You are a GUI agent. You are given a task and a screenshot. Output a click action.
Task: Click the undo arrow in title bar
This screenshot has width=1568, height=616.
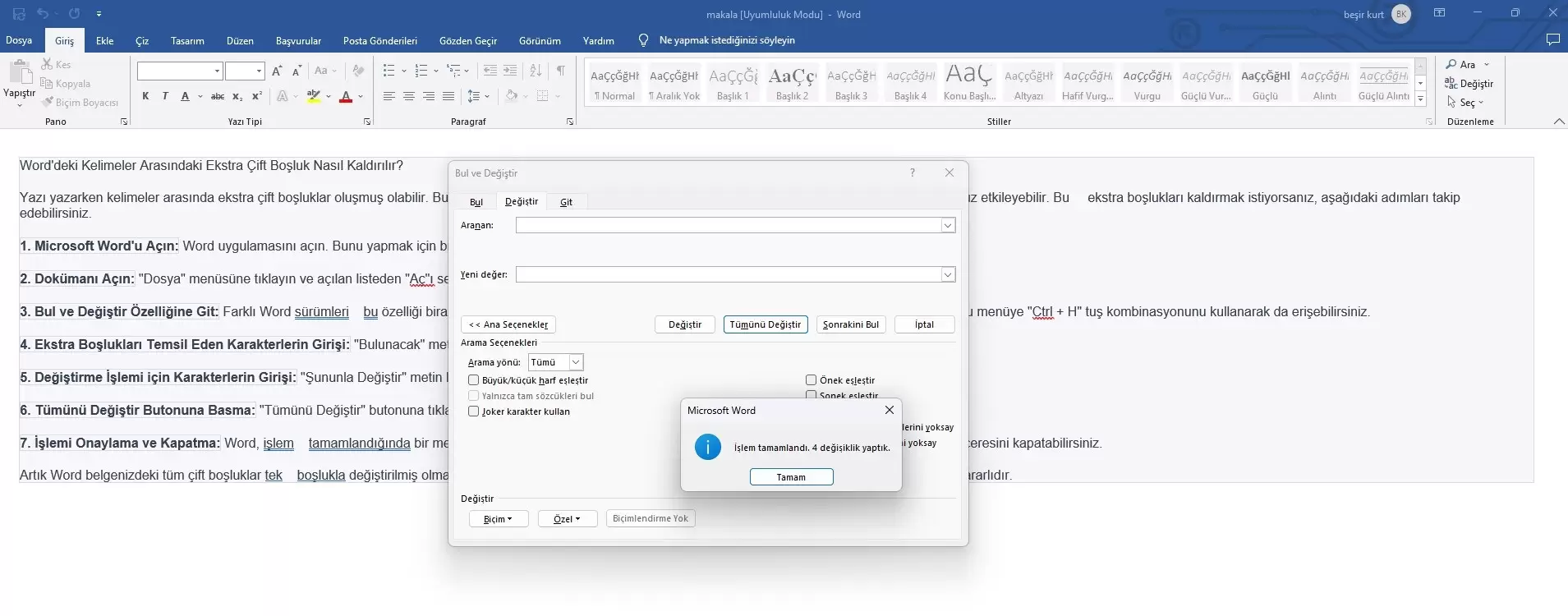coord(43,14)
